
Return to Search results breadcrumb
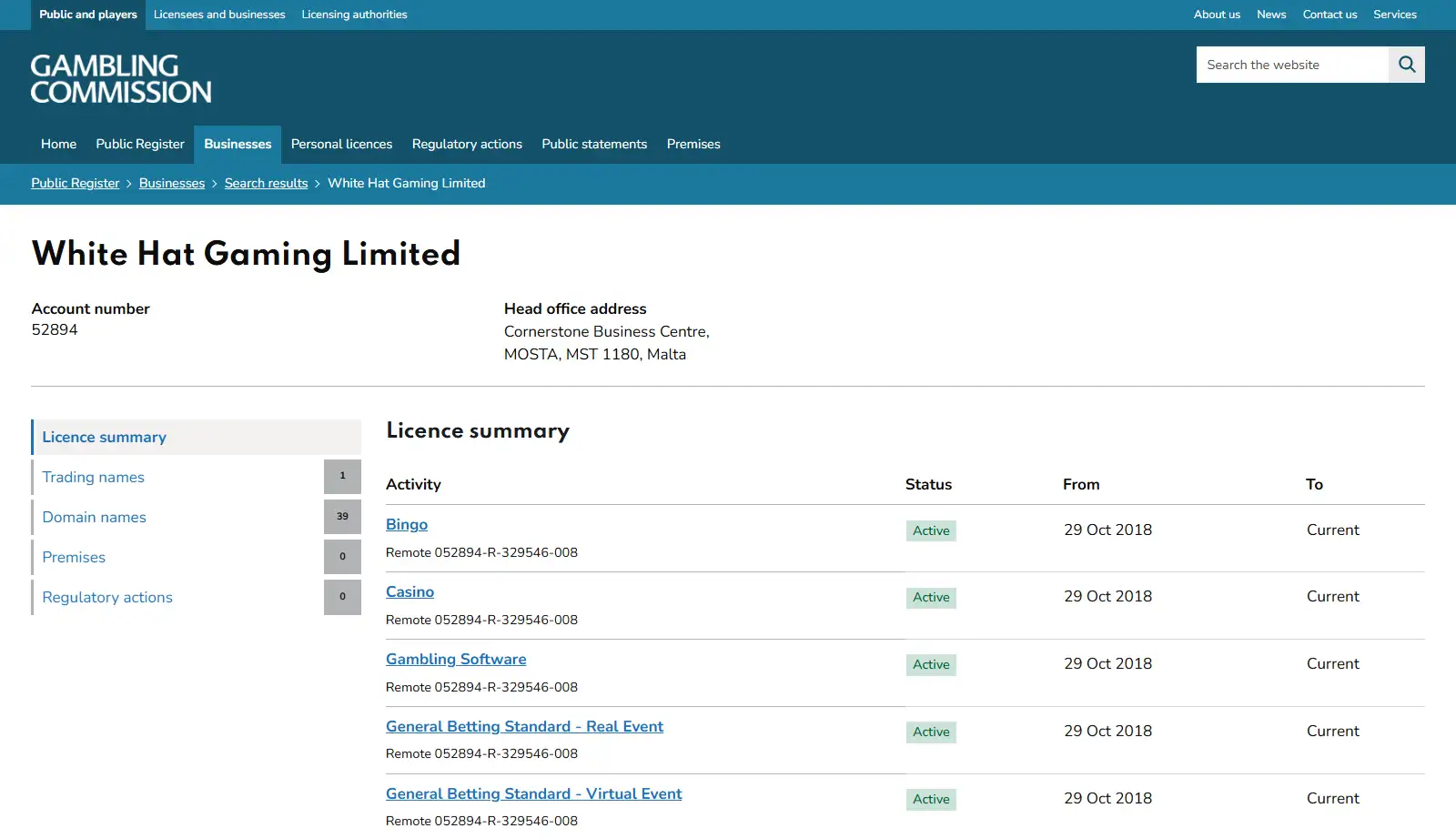click(x=267, y=183)
